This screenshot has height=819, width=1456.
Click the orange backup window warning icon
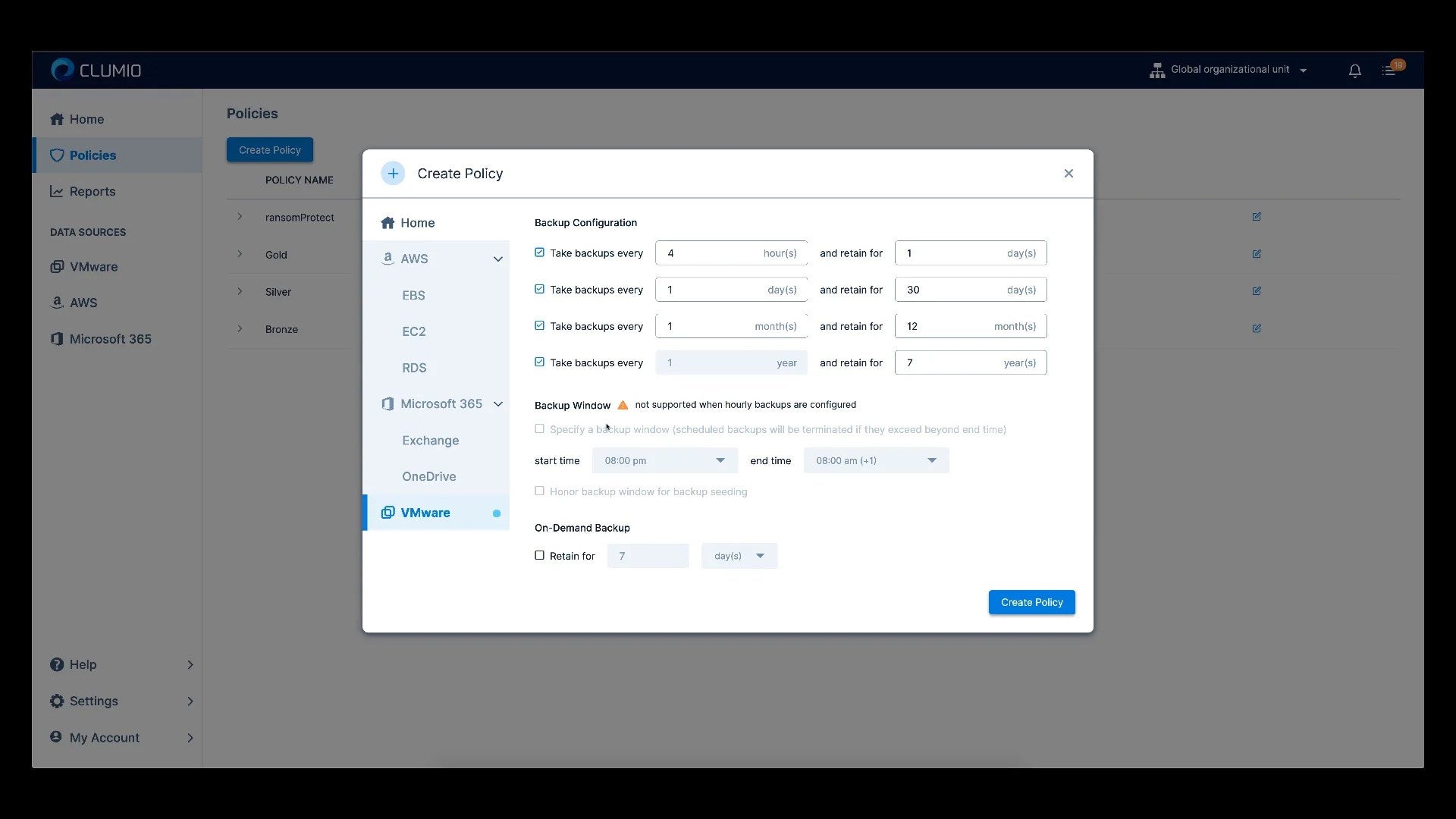pos(623,405)
